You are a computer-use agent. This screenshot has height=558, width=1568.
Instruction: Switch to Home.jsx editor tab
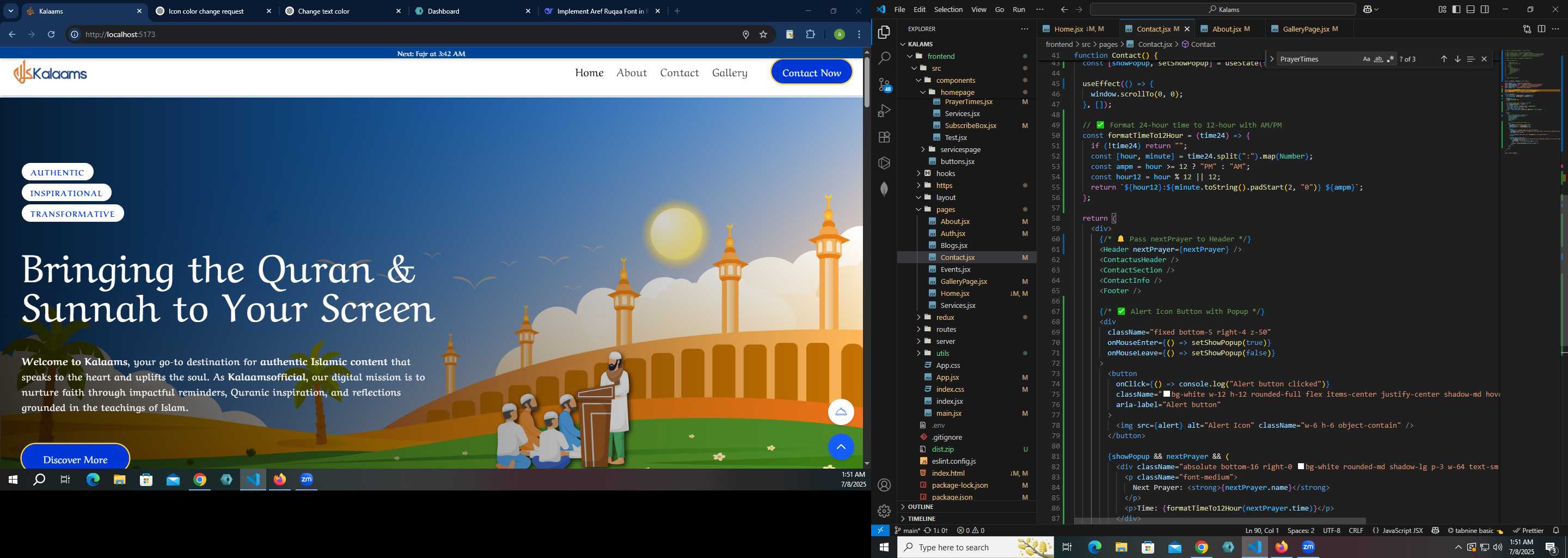(1077, 29)
